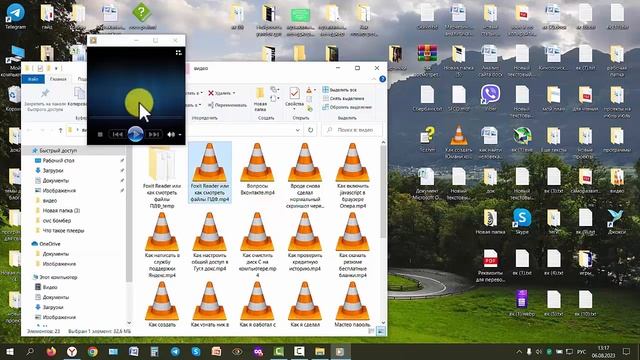Select Как скачать резюме бесплатные бланки.mp4
The height and width of the screenshot is (360, 640).
[x=353, y=245]
